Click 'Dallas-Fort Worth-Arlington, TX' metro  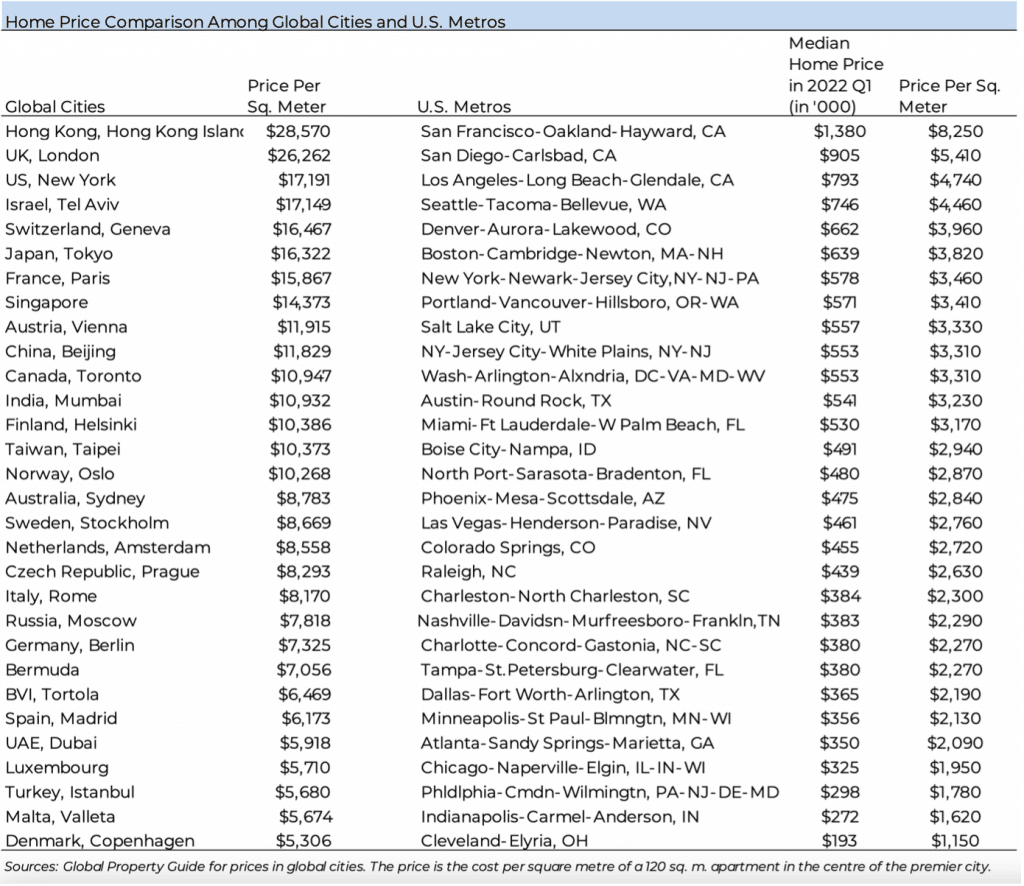(x=550, y=694)
